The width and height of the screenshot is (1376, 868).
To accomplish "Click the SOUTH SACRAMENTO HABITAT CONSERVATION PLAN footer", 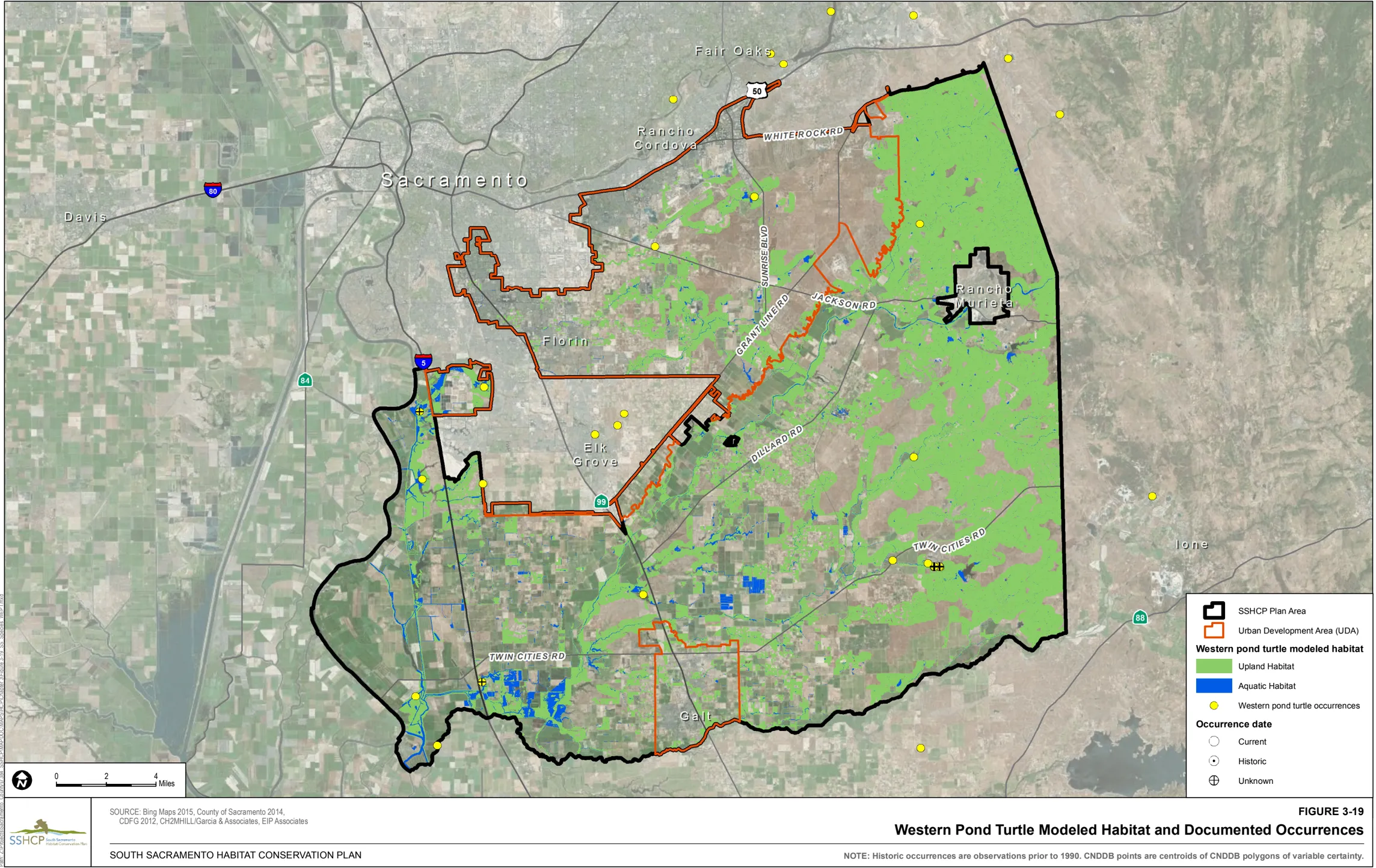I will click(235, 855).
